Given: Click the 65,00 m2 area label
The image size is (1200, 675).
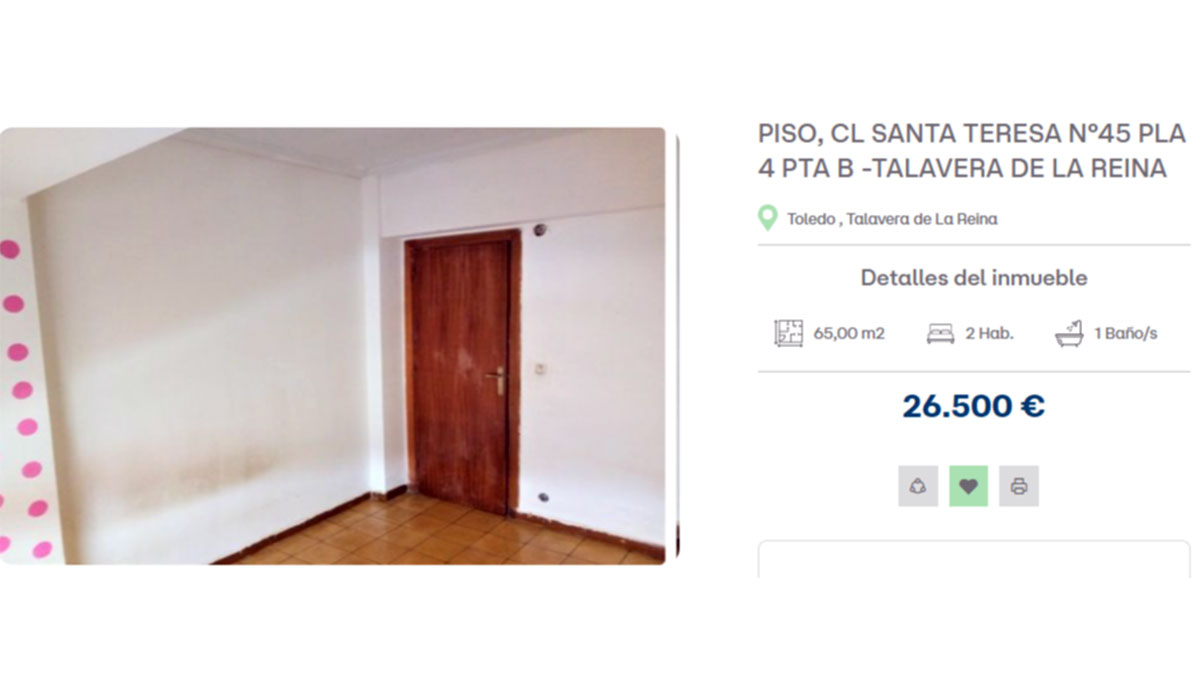Looking at the screenshot, I should 849,334.
